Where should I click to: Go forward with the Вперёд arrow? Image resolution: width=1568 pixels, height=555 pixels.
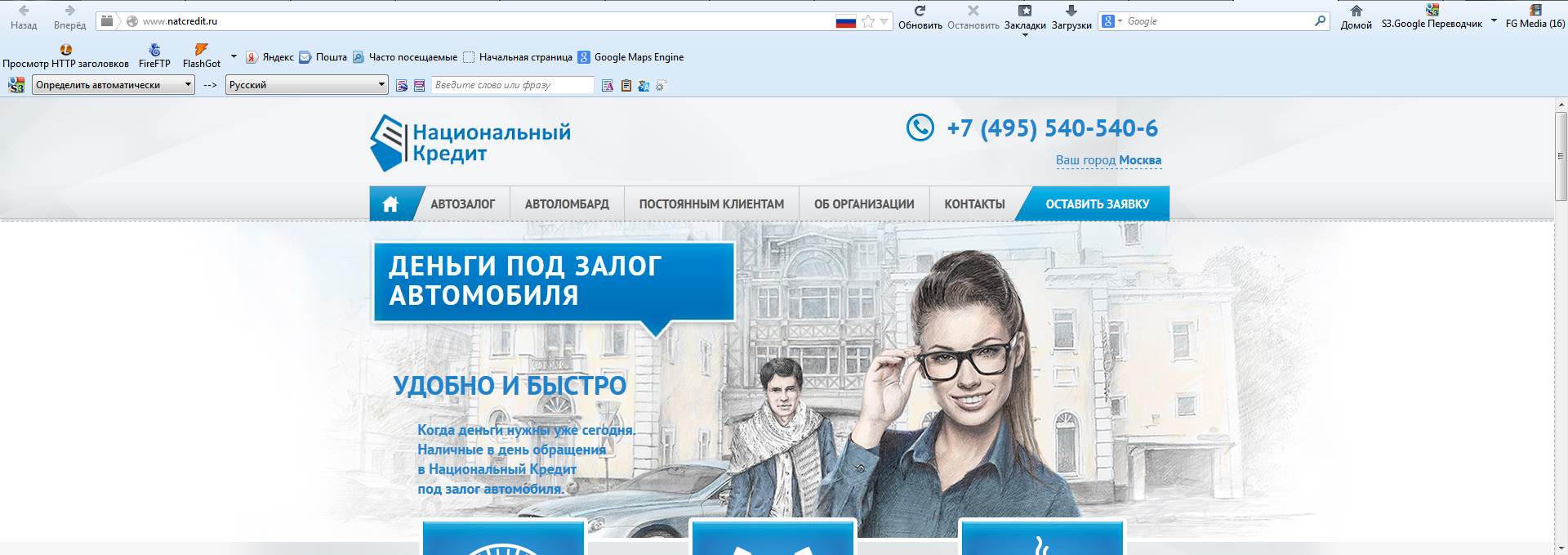pyautogui.click(x=69, y=17)
